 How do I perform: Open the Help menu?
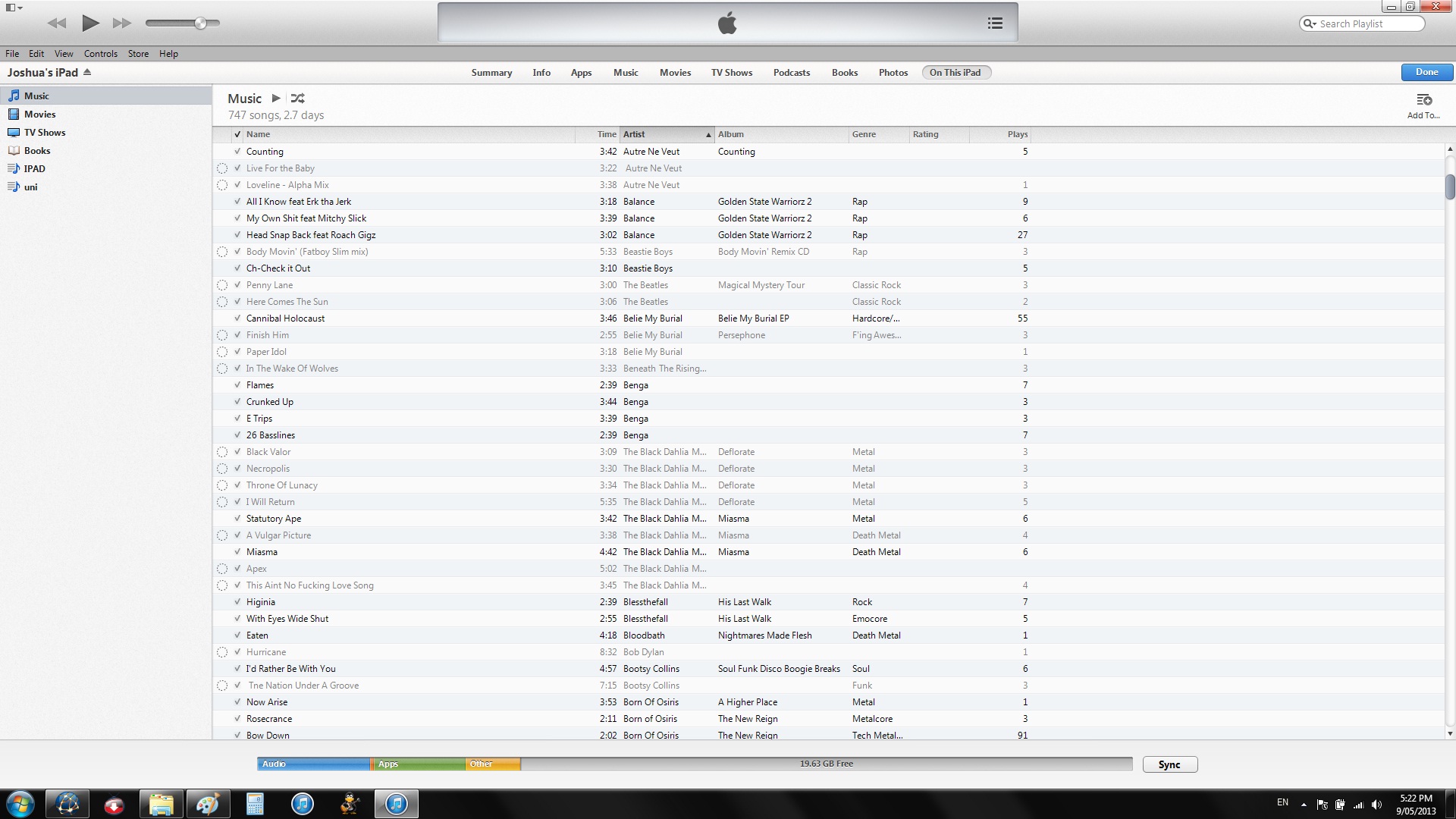pyautogui.click(x=168, y=54)
